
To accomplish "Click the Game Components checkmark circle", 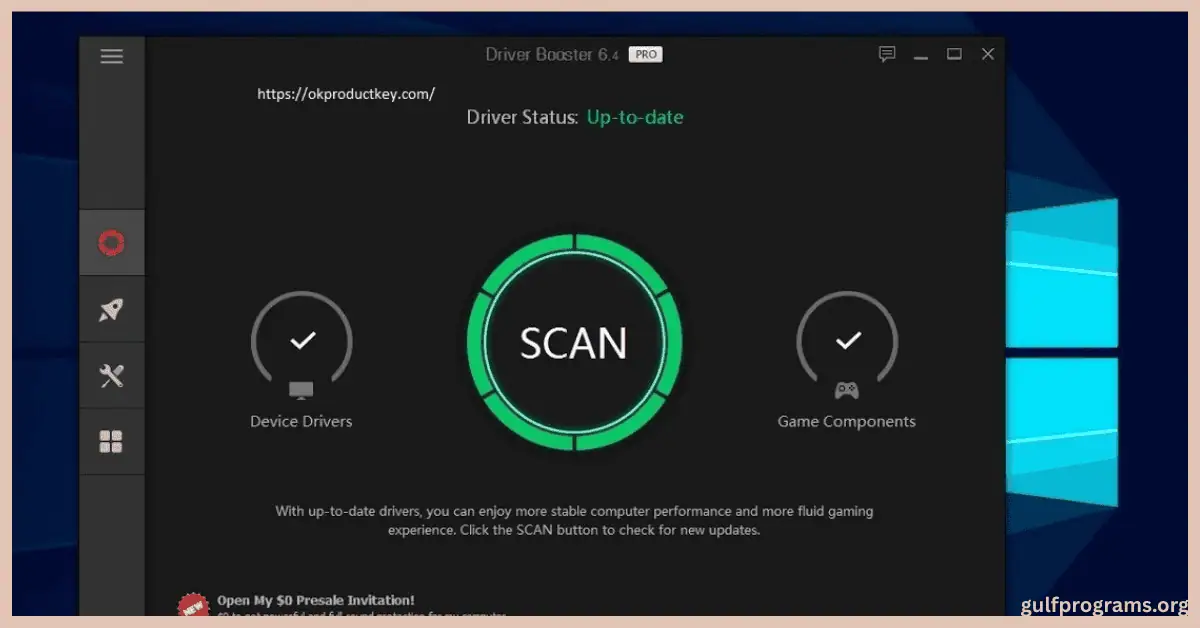I will tap(847, 338).
